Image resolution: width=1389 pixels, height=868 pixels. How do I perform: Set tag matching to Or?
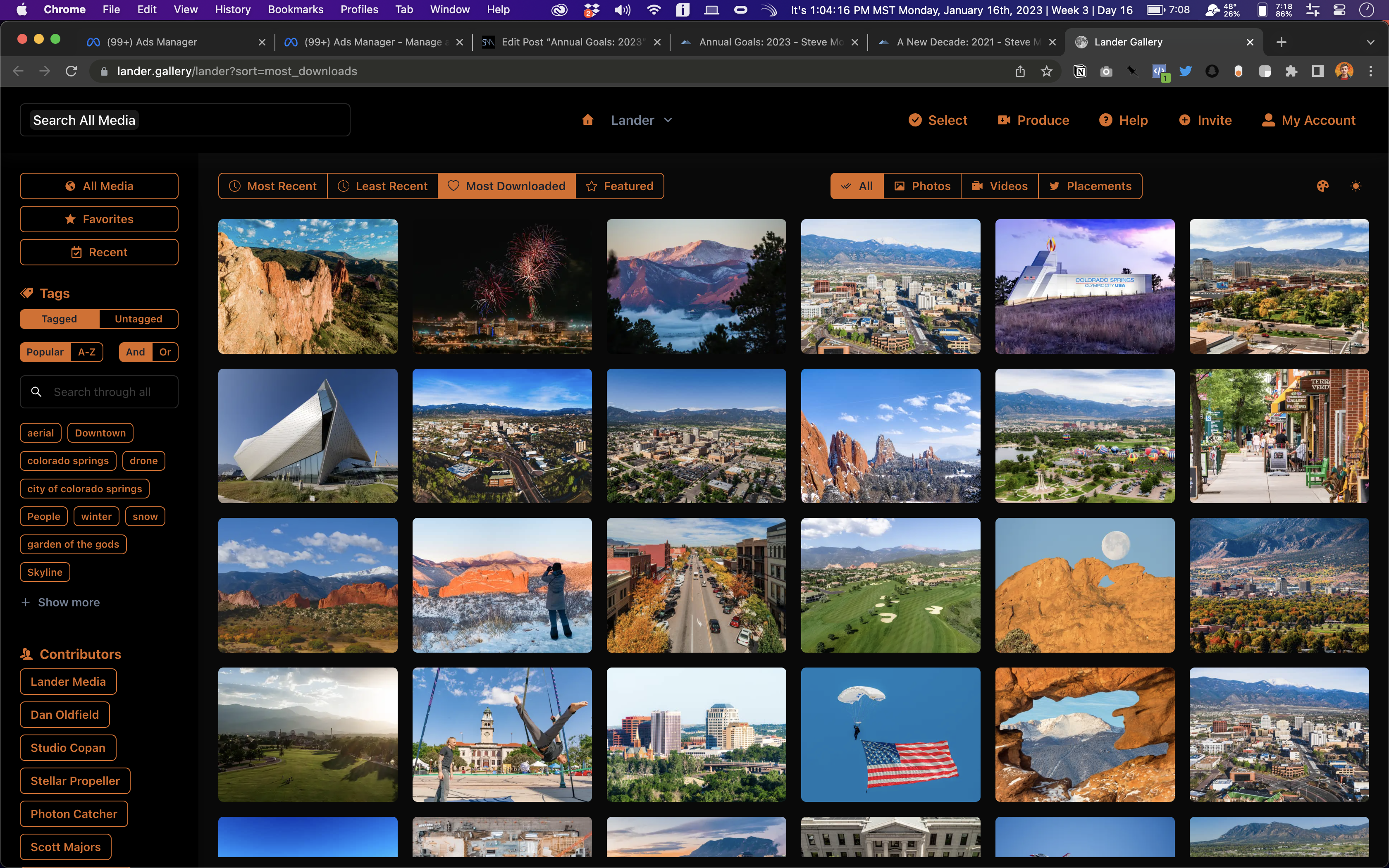coord(165,352)
